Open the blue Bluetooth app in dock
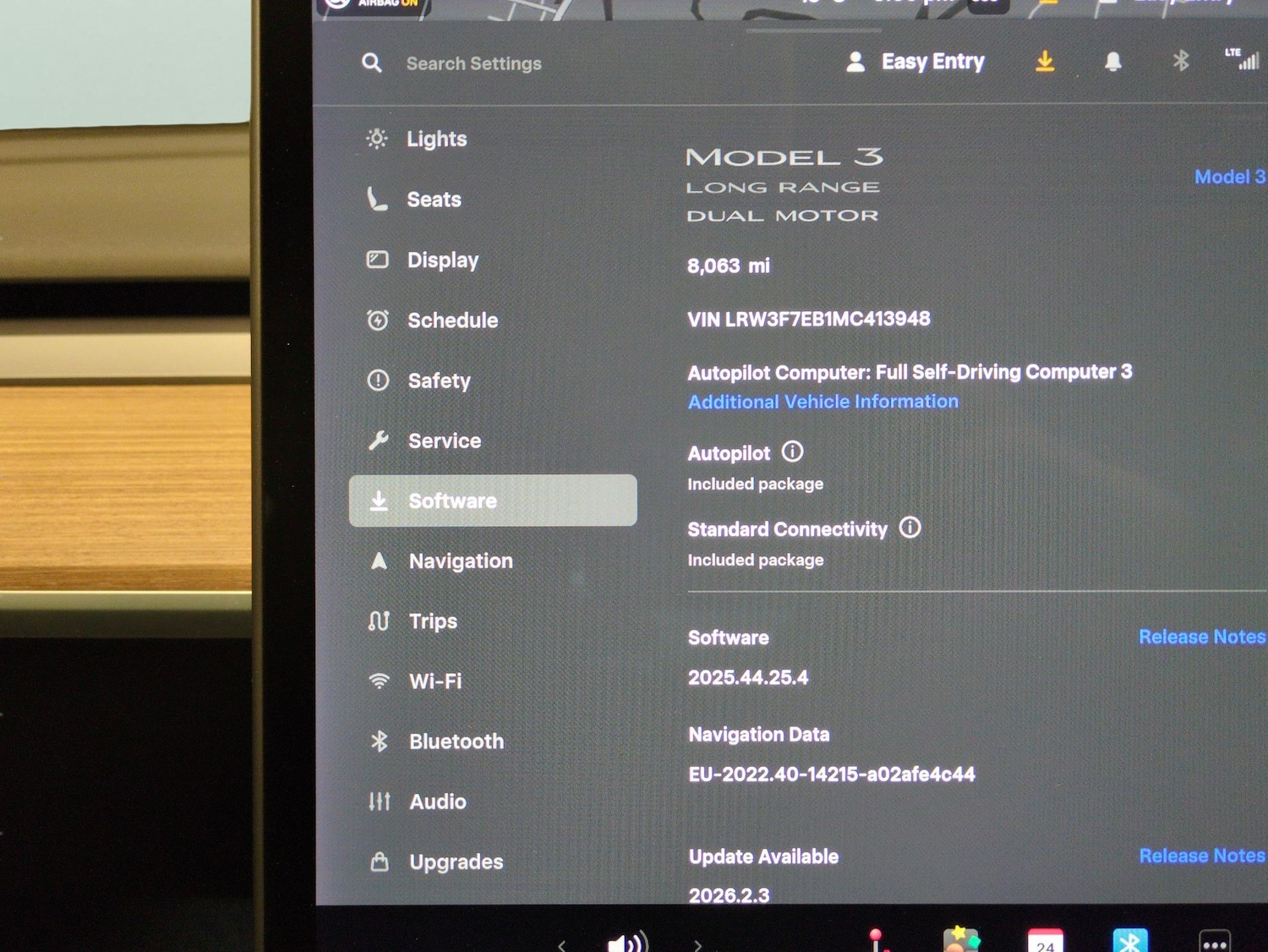This screenshot has height=952, width=1268. tap(1129, 941)
